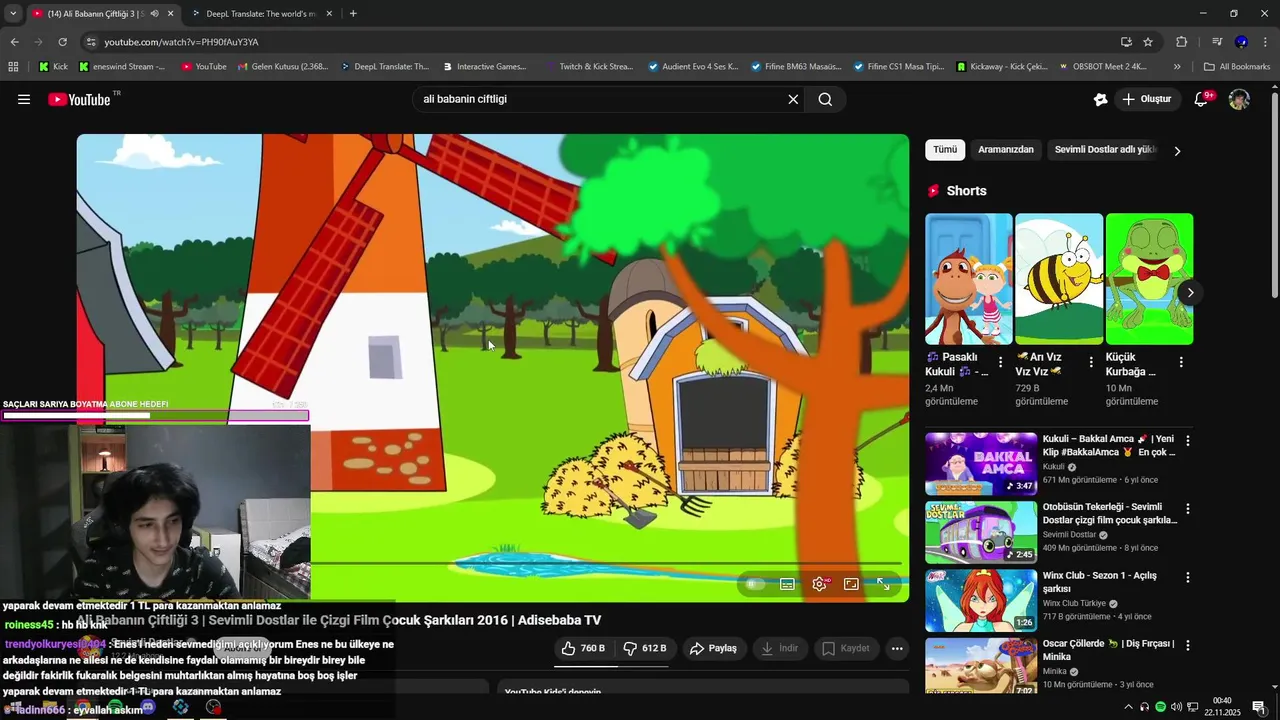This screenshot has width=1280, height=720.
Task: Dislike the video (612 B)
Action: pyautogui.click(x=645, y=648)
